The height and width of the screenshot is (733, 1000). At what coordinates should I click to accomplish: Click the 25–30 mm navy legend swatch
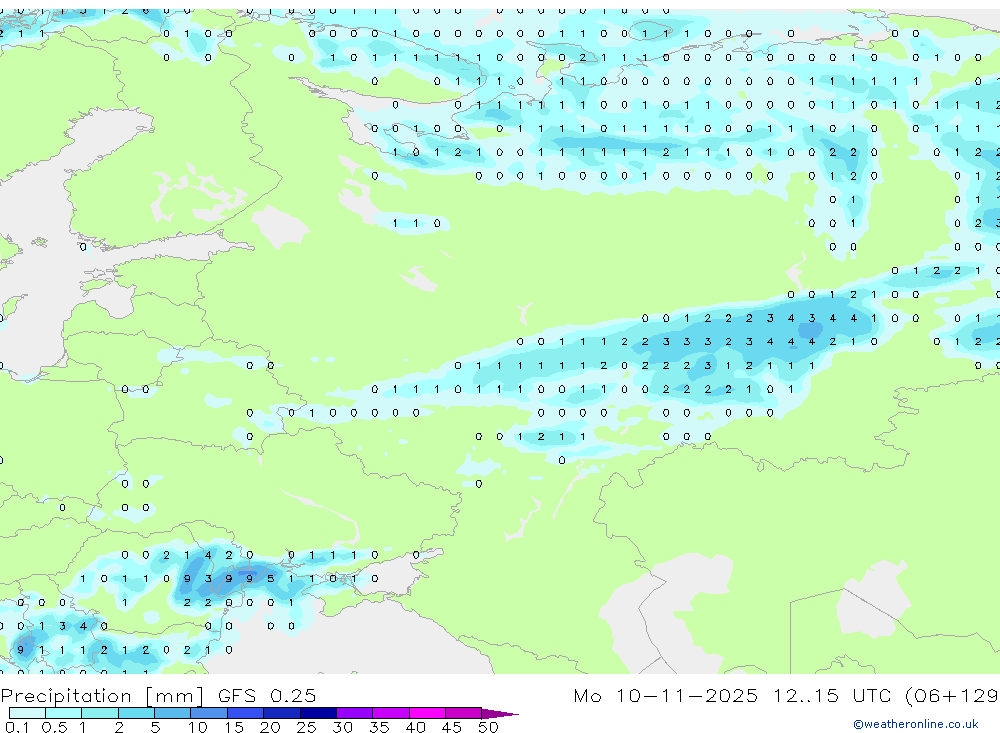click(318, 713)
